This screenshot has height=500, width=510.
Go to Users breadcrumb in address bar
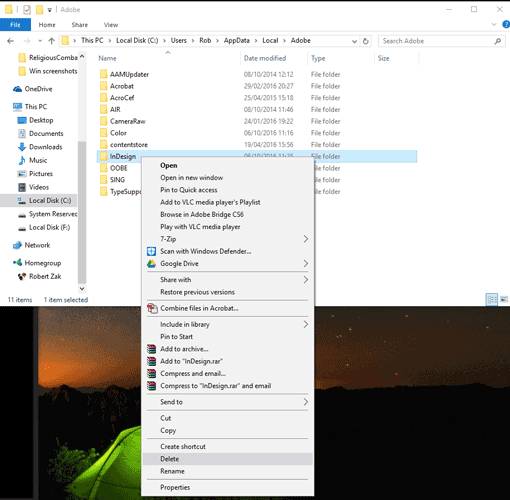(179, 41)
